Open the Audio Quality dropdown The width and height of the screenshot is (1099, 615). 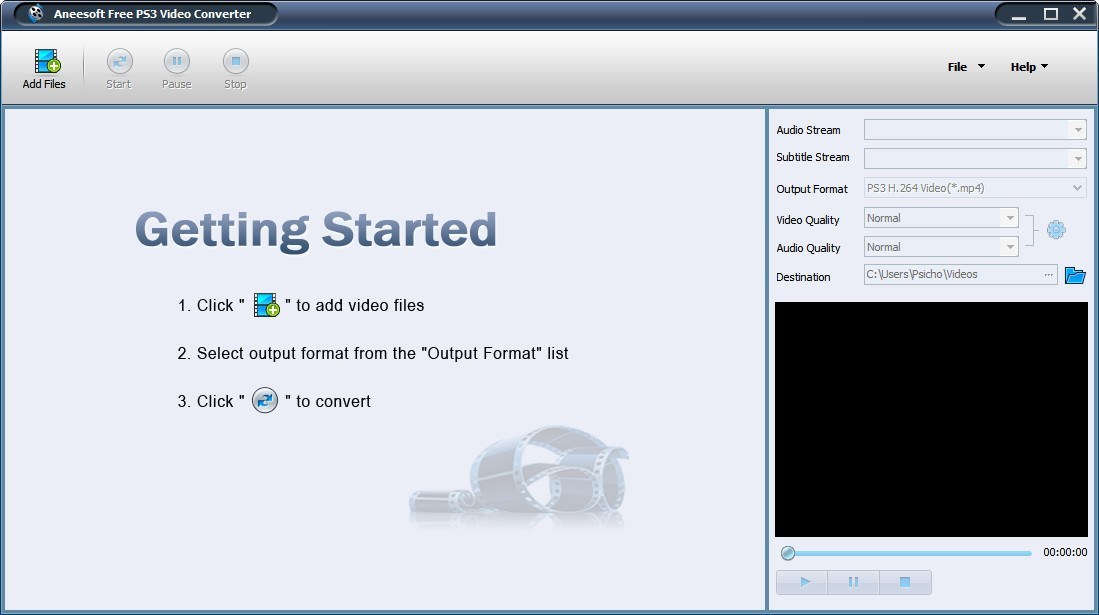[x=1010, y=246]
